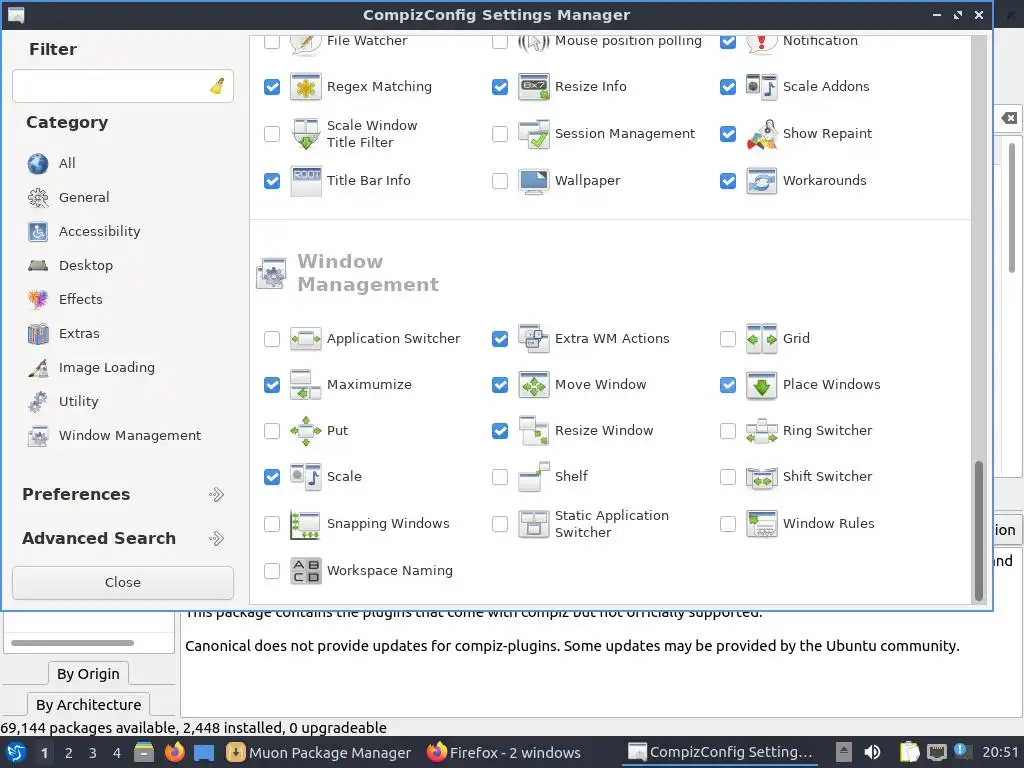This screenshot has height=768, width=1024.
Task: Open the Workarounds plugin icon
Action: (x=761, y=181)
